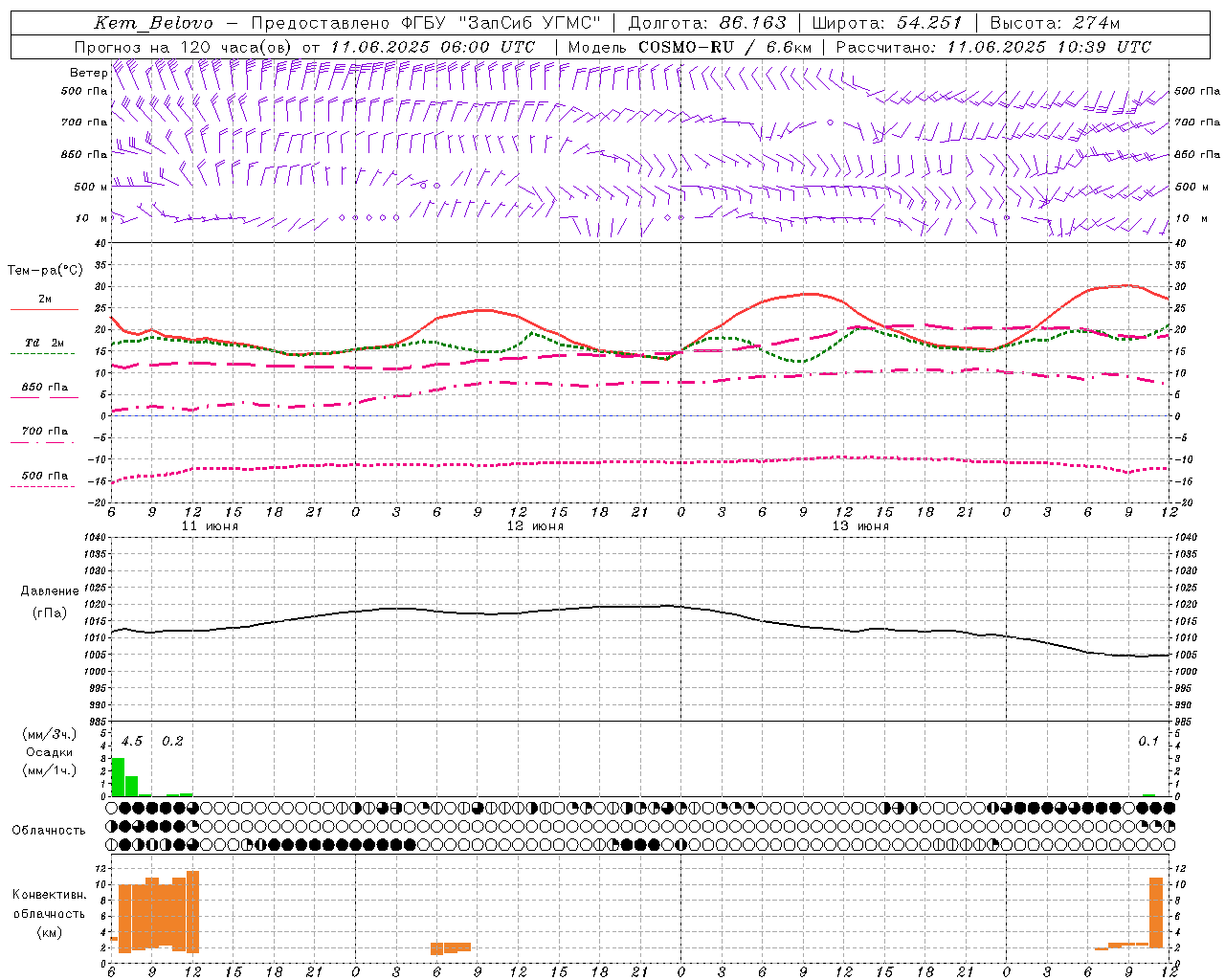Click the solid red line sample under 2м
This screenshot has height=980, width=1225.
44,310
